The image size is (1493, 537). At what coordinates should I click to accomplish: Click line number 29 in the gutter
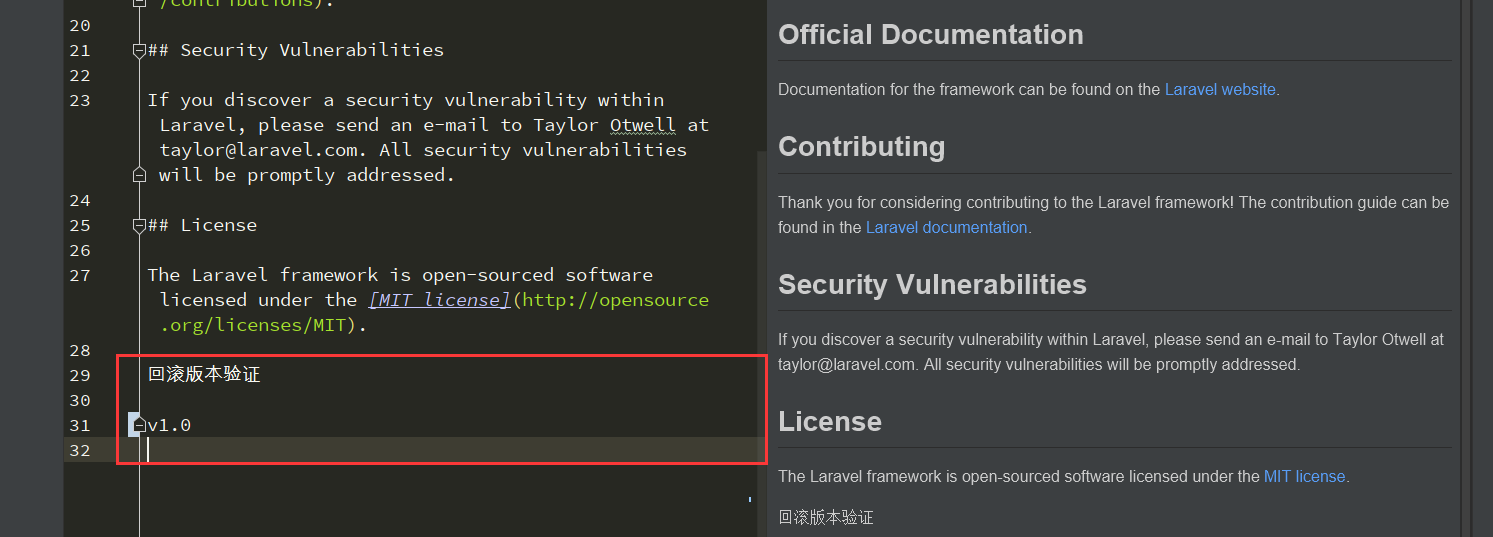coord(80,375)
